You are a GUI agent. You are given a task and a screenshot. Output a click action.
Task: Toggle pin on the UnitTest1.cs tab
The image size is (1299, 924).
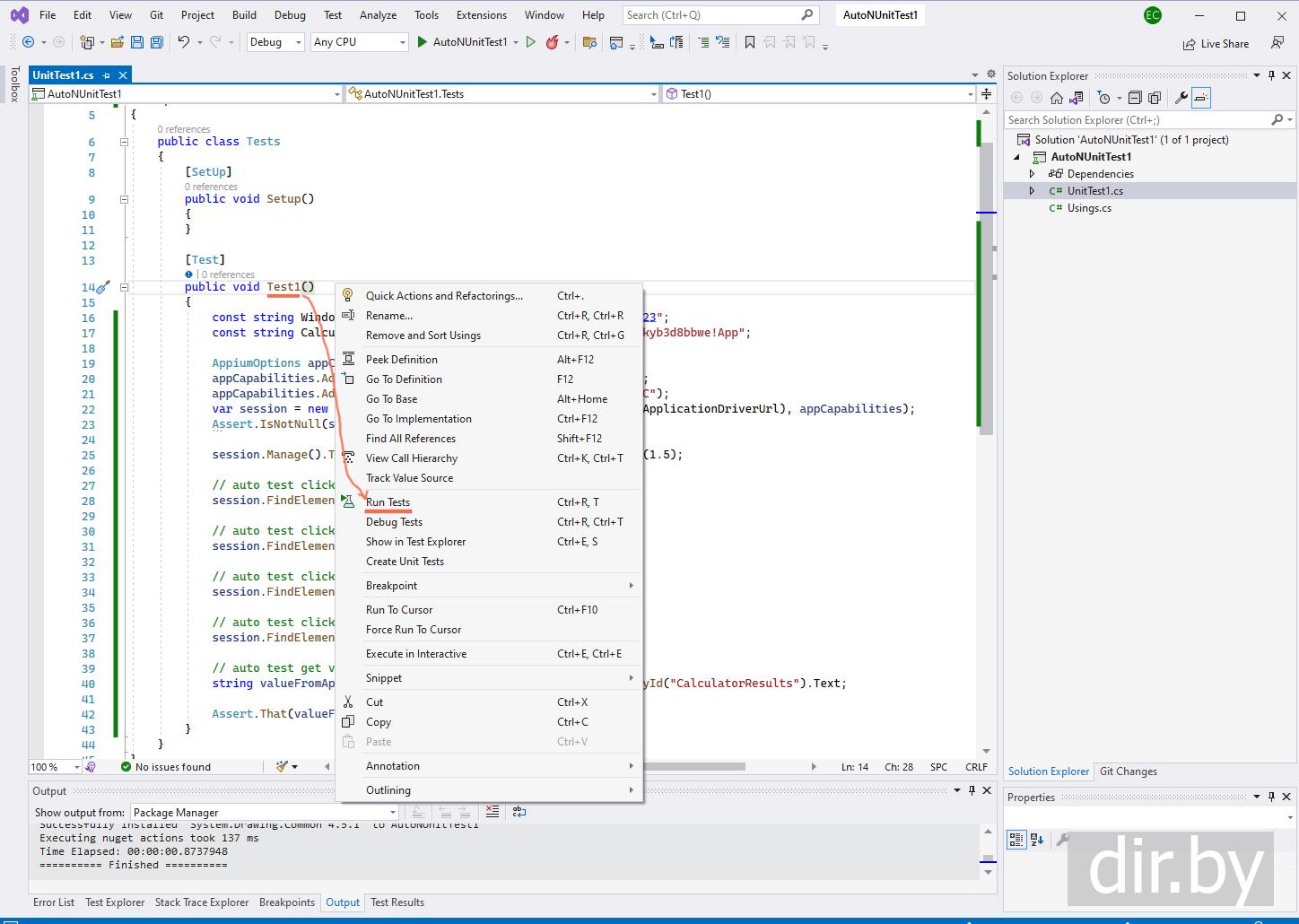pos(106,75)
